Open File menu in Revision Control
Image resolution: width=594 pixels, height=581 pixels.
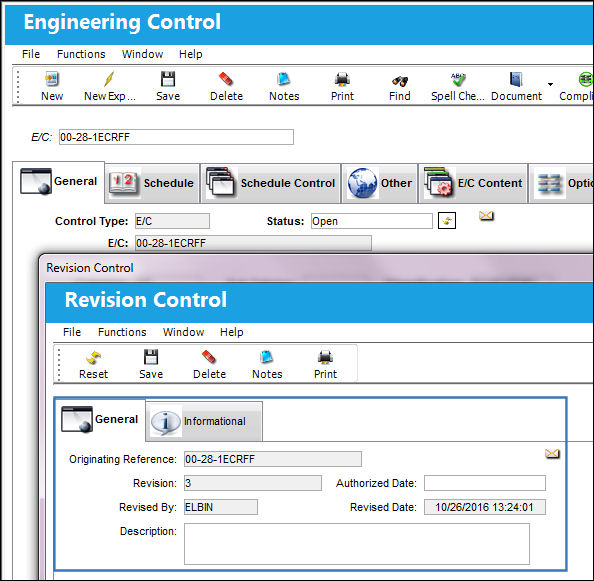pyautogui.click(x=72, y=332)
